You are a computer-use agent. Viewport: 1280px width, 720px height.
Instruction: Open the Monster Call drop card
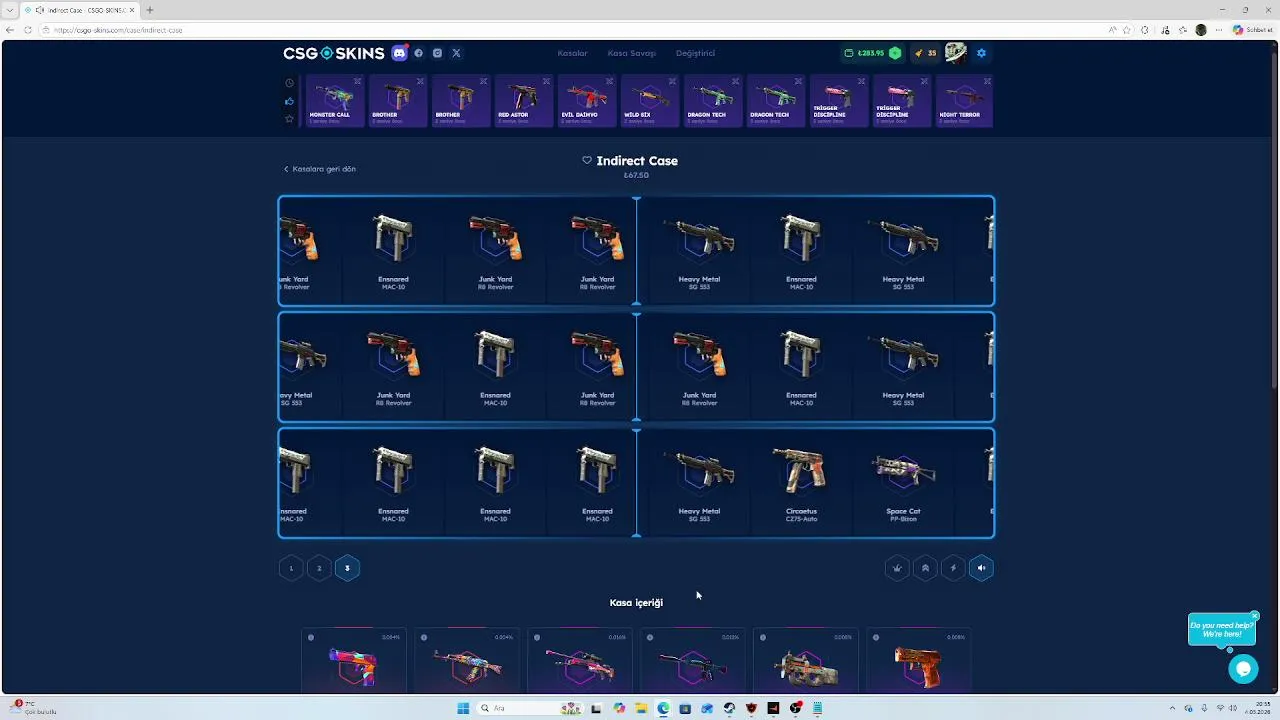[334, 100]
